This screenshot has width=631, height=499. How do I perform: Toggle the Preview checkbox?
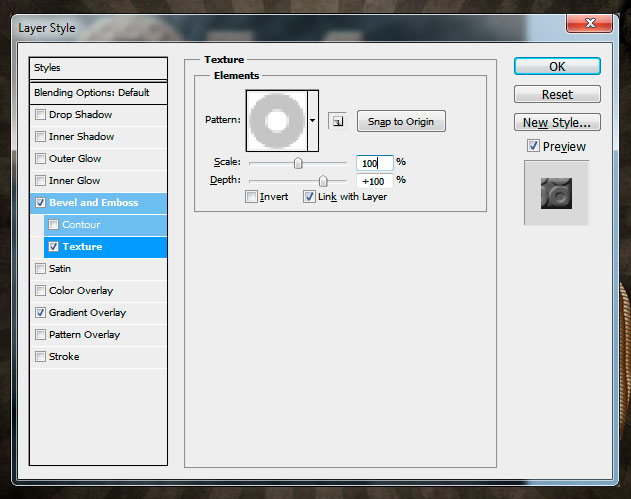click(534, 146)
